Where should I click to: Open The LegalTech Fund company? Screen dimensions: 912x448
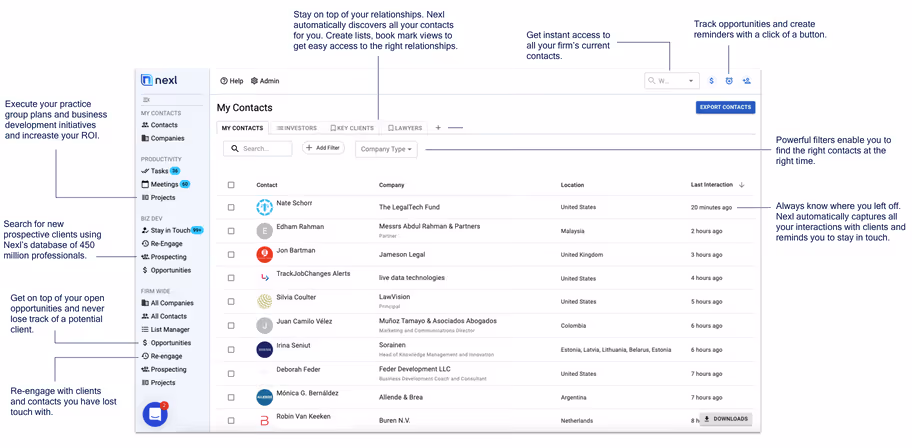click(x=409, y=207)
